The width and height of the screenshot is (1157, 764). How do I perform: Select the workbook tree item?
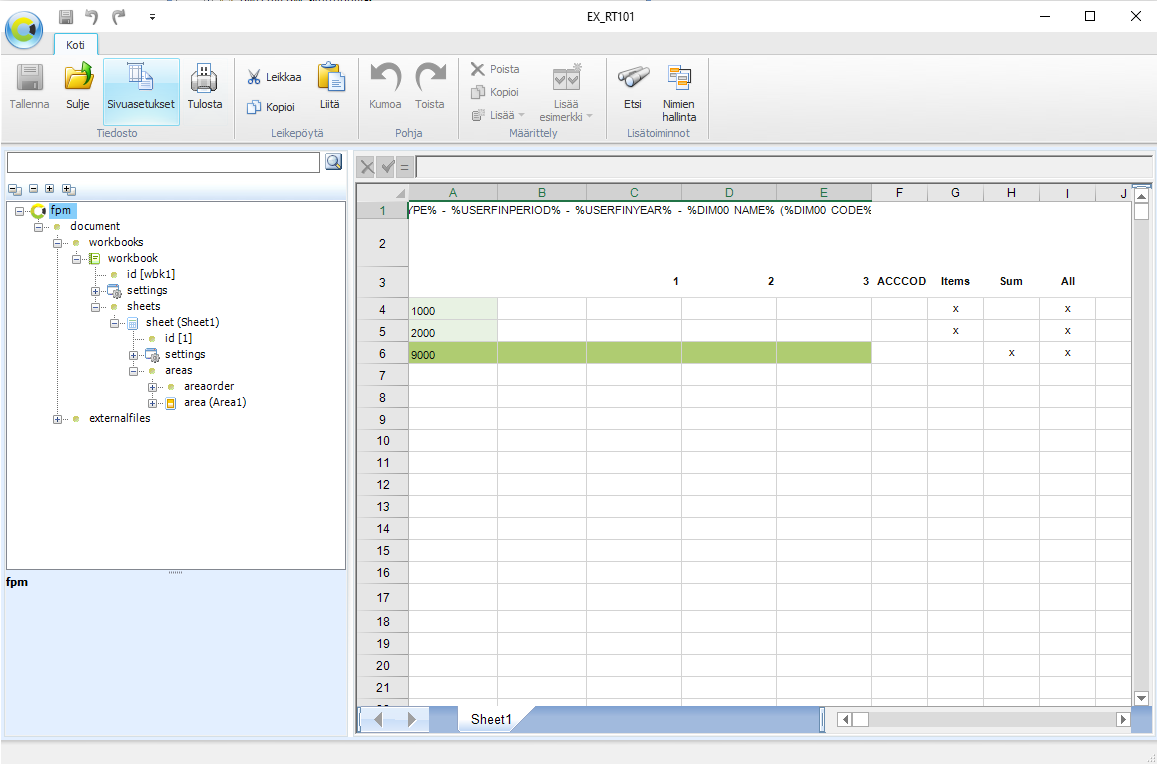pyautogui.click(x=133, y=258)
